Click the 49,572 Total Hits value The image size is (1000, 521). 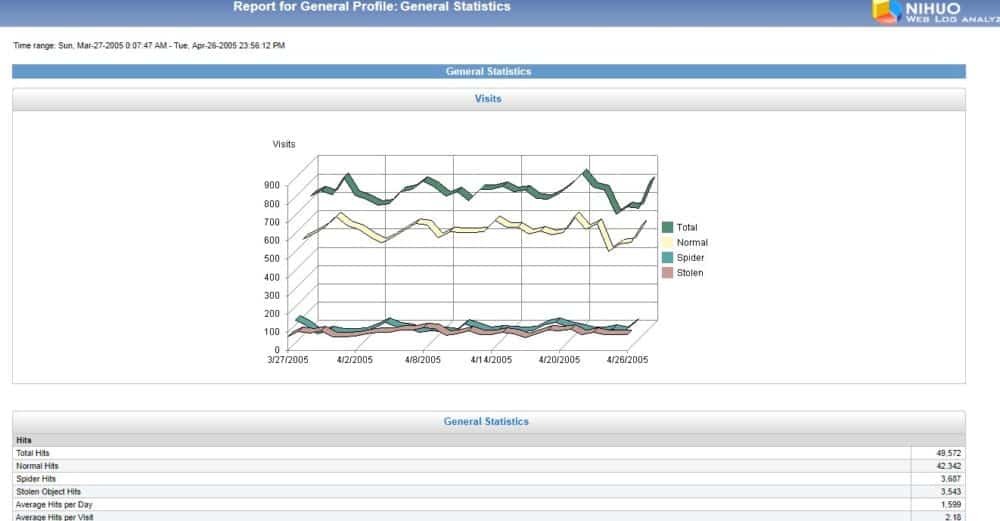(948, 453)
